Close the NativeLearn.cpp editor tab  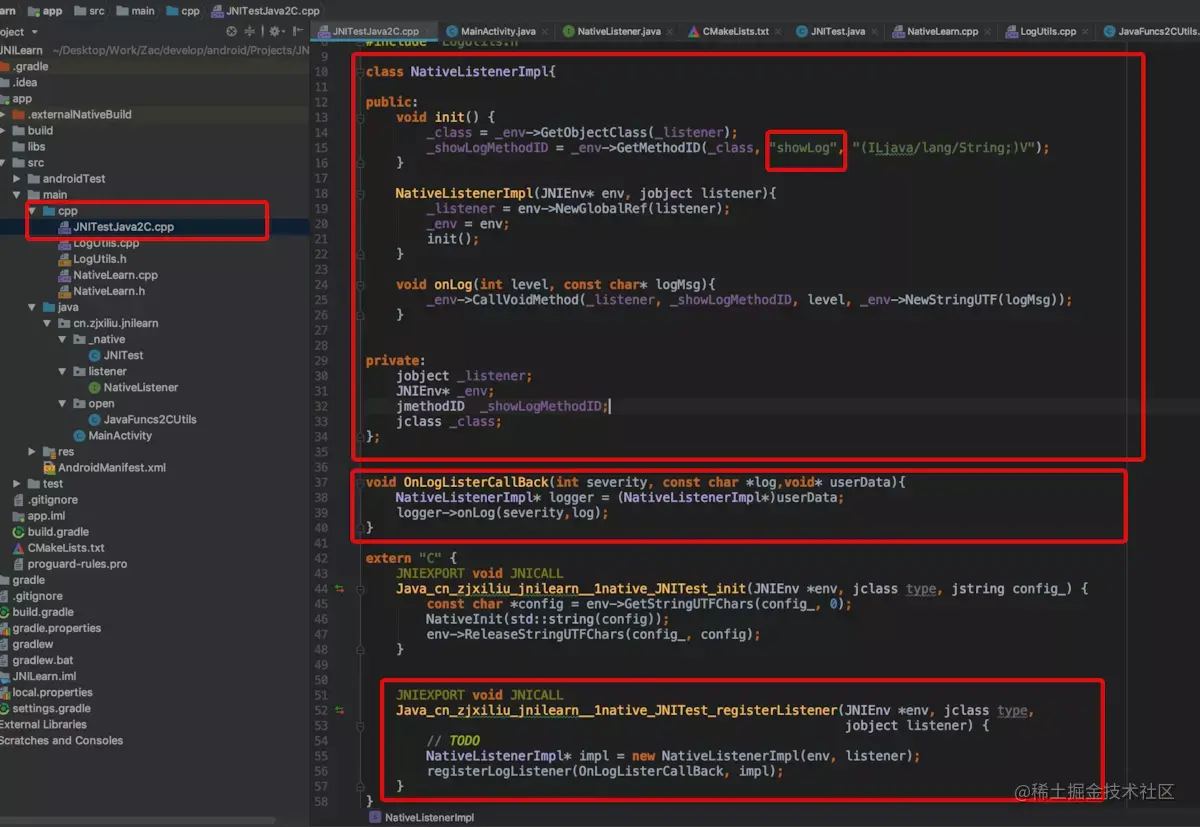pos(988,32)
